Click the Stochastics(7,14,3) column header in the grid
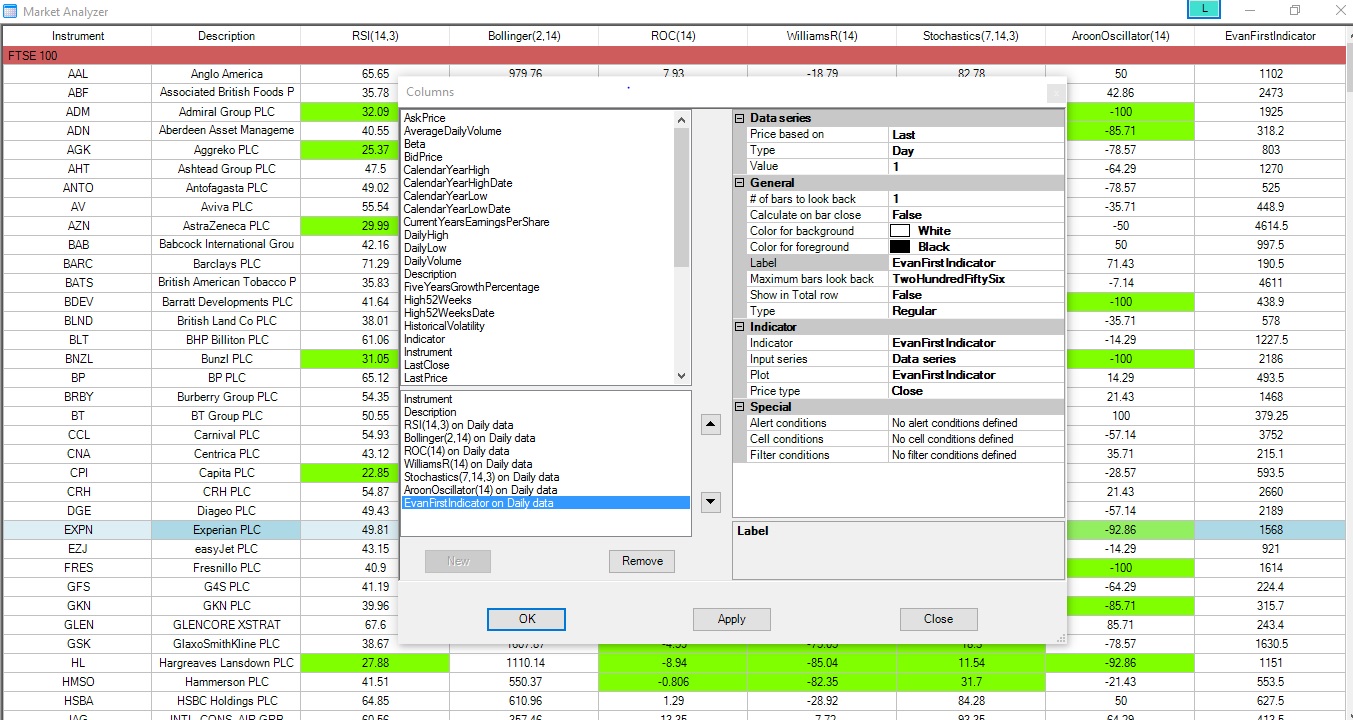Viewport: 1353px width, 720px height. pos(971,36)
